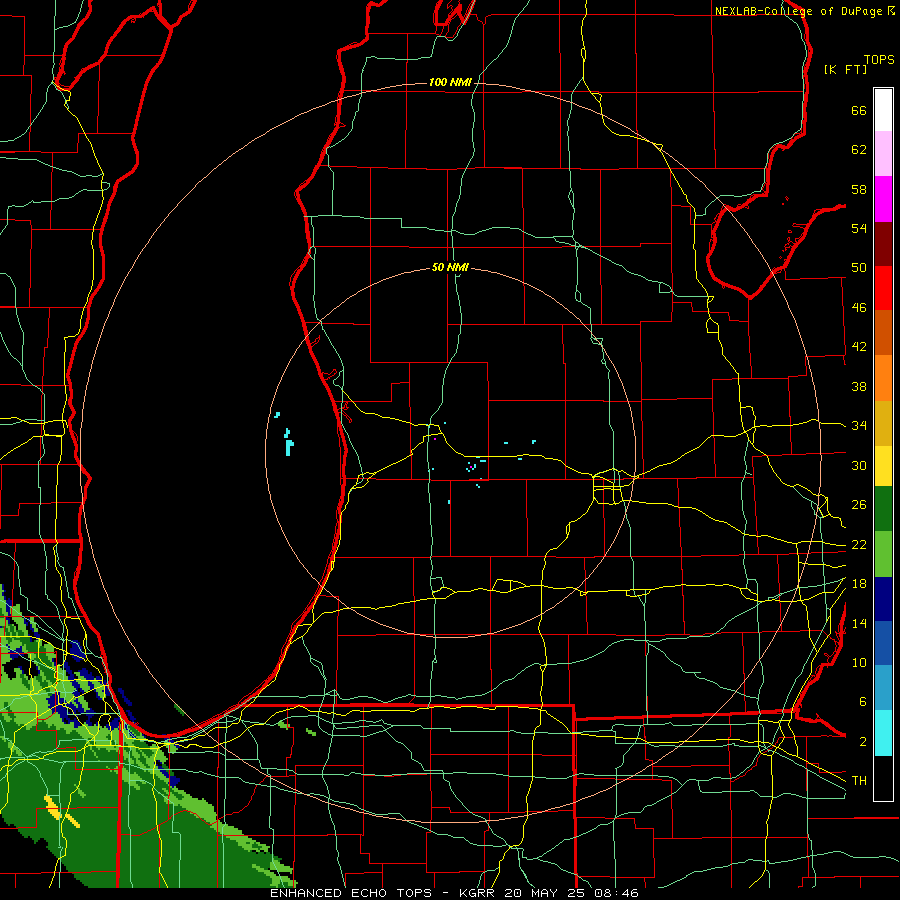The width and height of the screenshot is (900, 900).
Task: Click the navy blue legend swatch
Action: pyautogui.click(x=883, y=599)
